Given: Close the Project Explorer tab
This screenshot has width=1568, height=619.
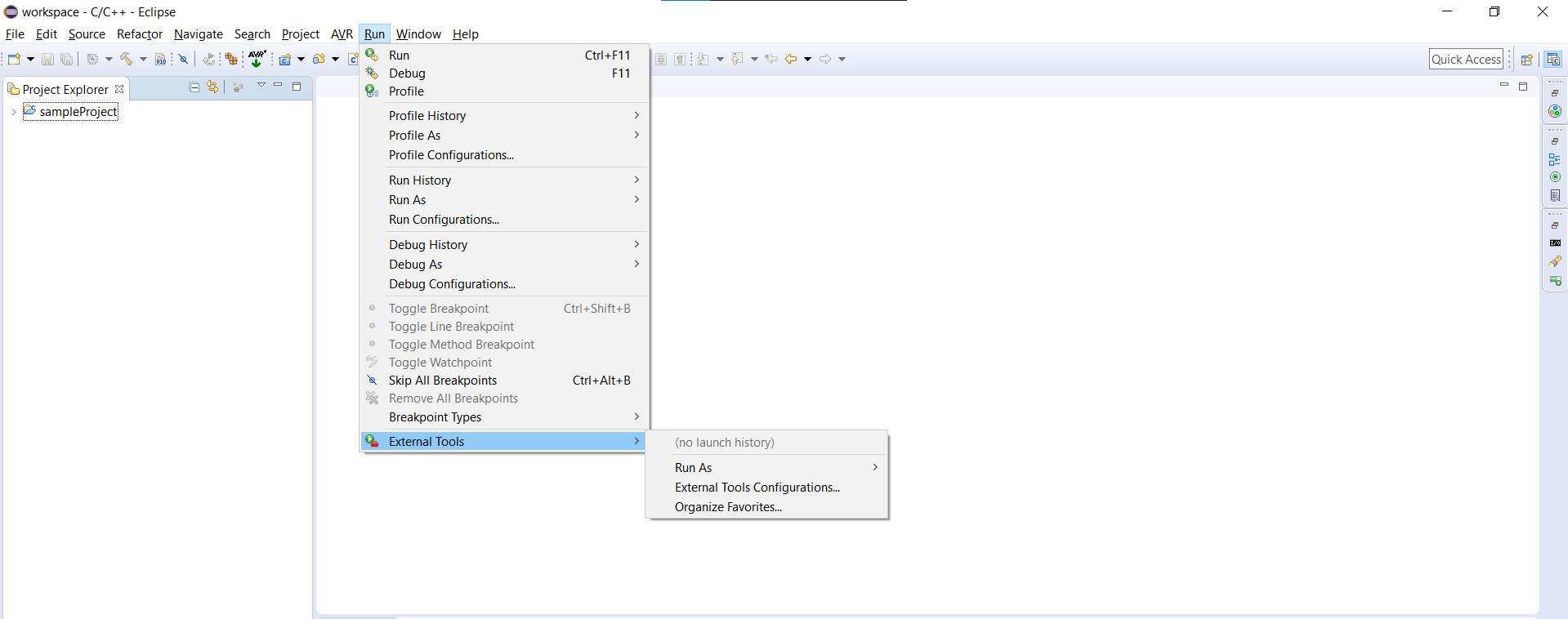Looking at the screenshot, I should (x=119, y=89).
